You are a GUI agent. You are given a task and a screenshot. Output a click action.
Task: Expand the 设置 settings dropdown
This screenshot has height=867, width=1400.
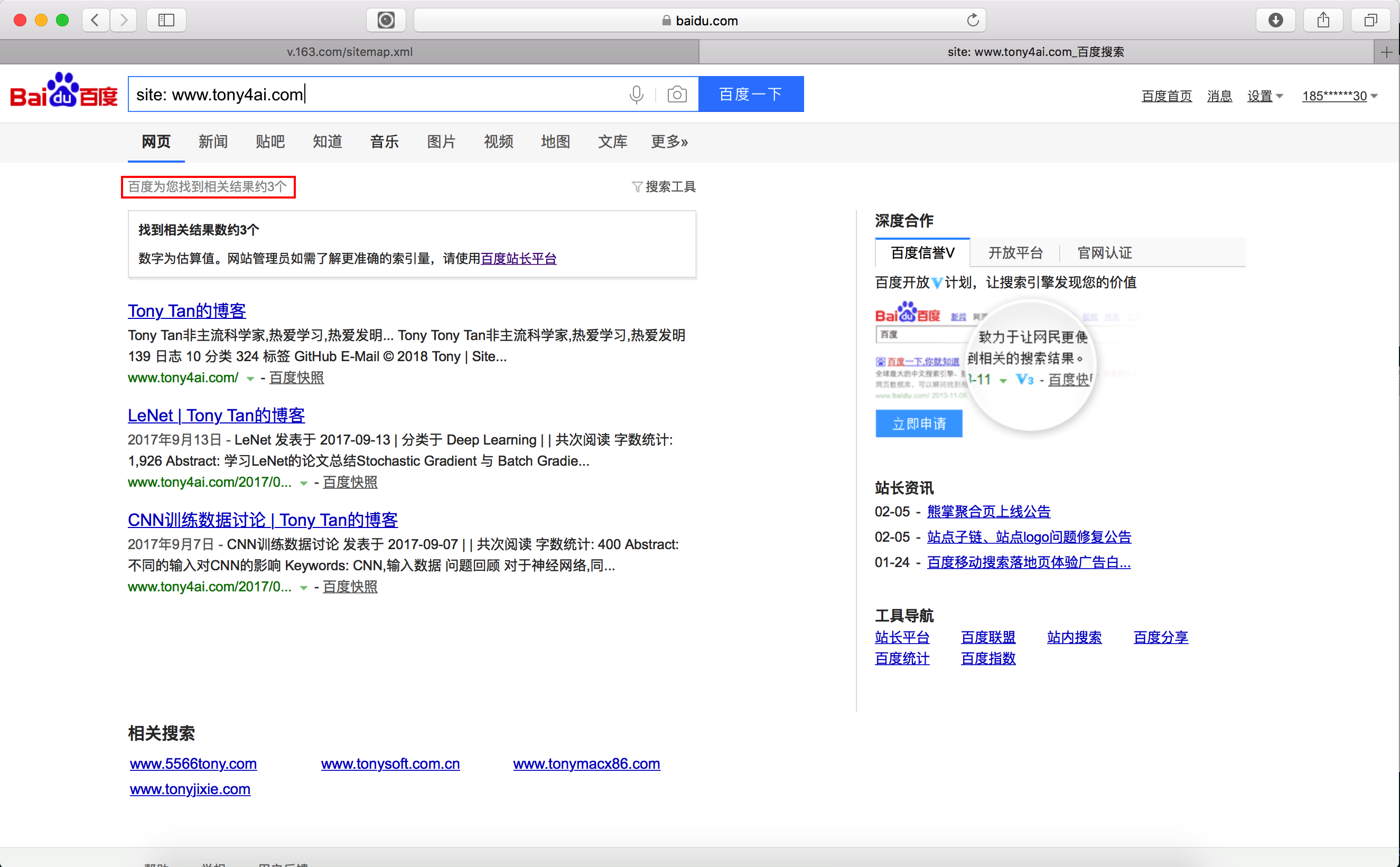pyautogui.click(x=1265, y=96)
